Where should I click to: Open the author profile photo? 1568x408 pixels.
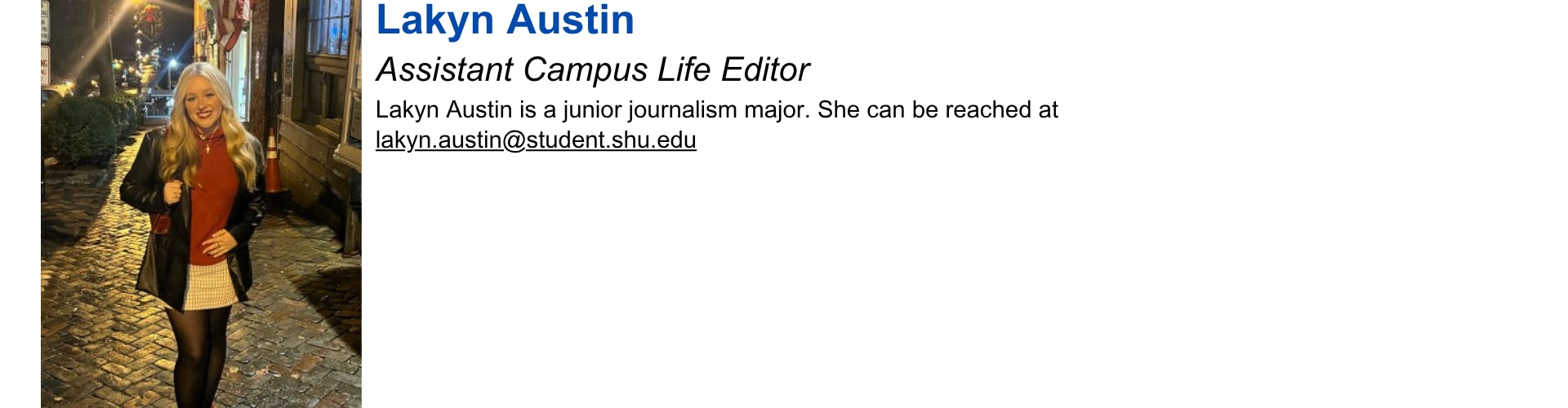pos(201,204)
